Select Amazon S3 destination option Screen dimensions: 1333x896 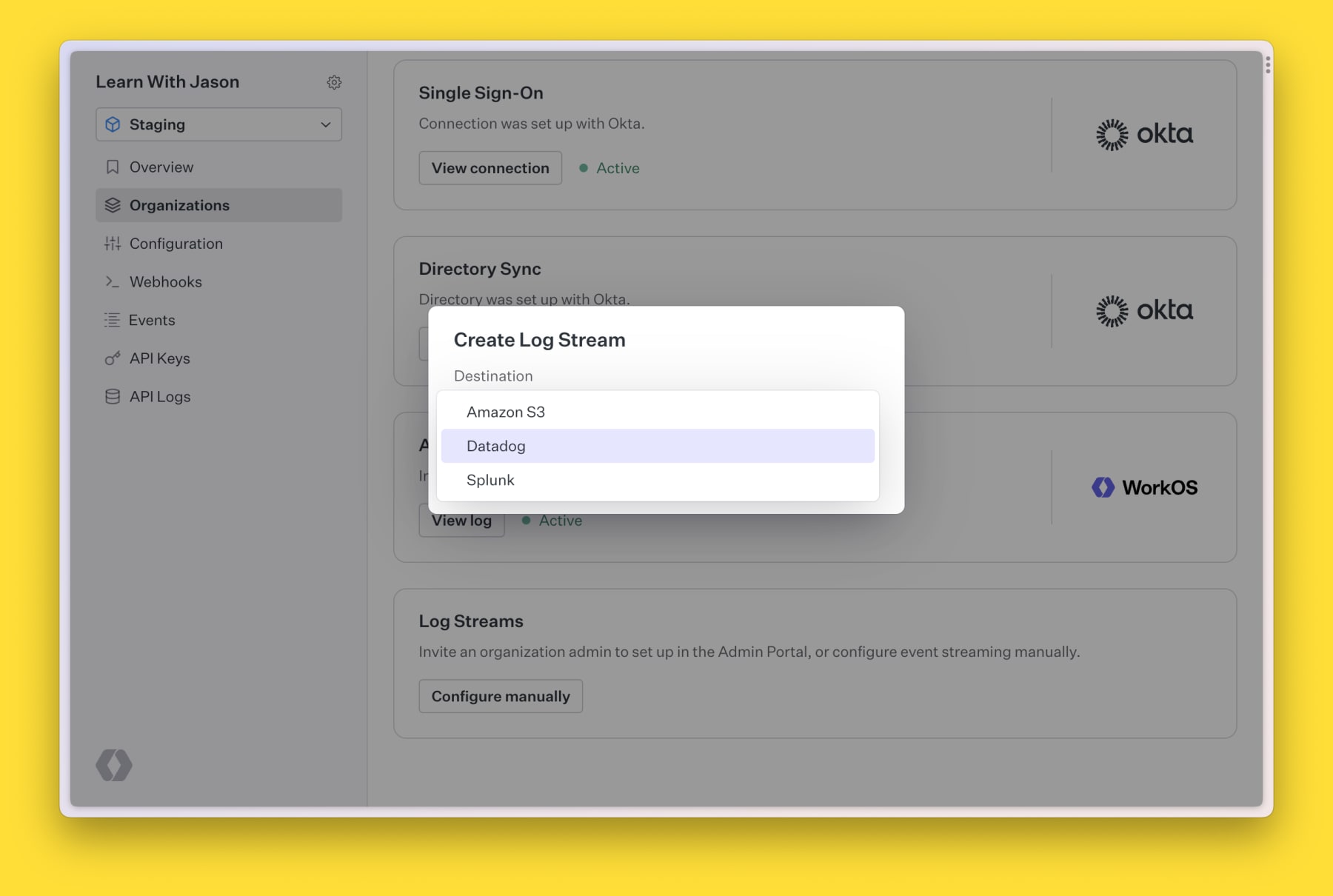(x=658, y=412)
